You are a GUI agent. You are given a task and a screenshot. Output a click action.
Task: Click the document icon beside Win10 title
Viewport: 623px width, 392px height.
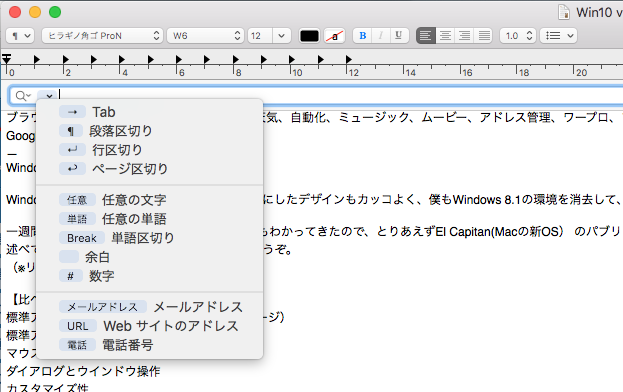pos(563,12)
